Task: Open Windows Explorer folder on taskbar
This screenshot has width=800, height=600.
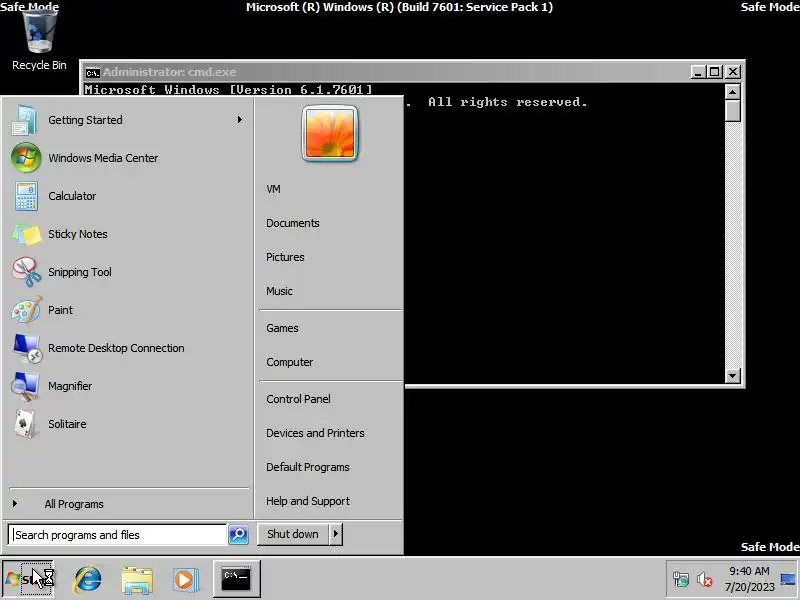Action: pyautogui.click(x=137, y=579)
